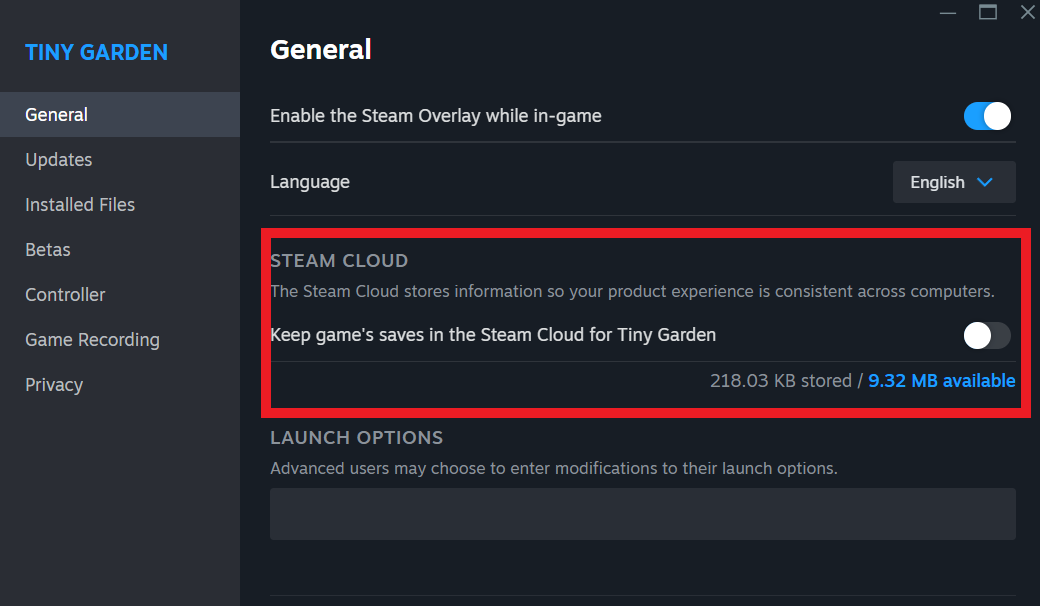Go to Installed Files section
Image resolution: width=1040 pixels, height=606 pixels.
80,205
